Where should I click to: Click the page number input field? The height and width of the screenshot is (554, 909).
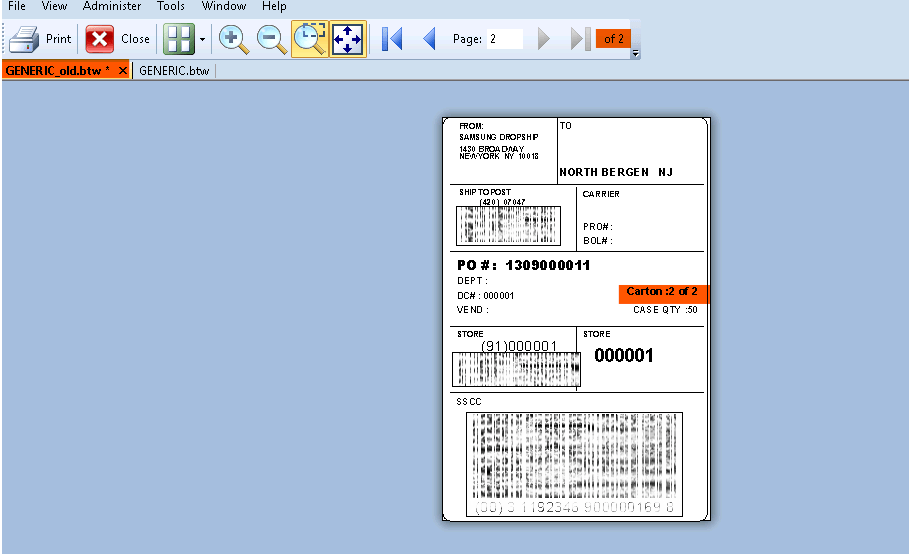click(504, 39)
